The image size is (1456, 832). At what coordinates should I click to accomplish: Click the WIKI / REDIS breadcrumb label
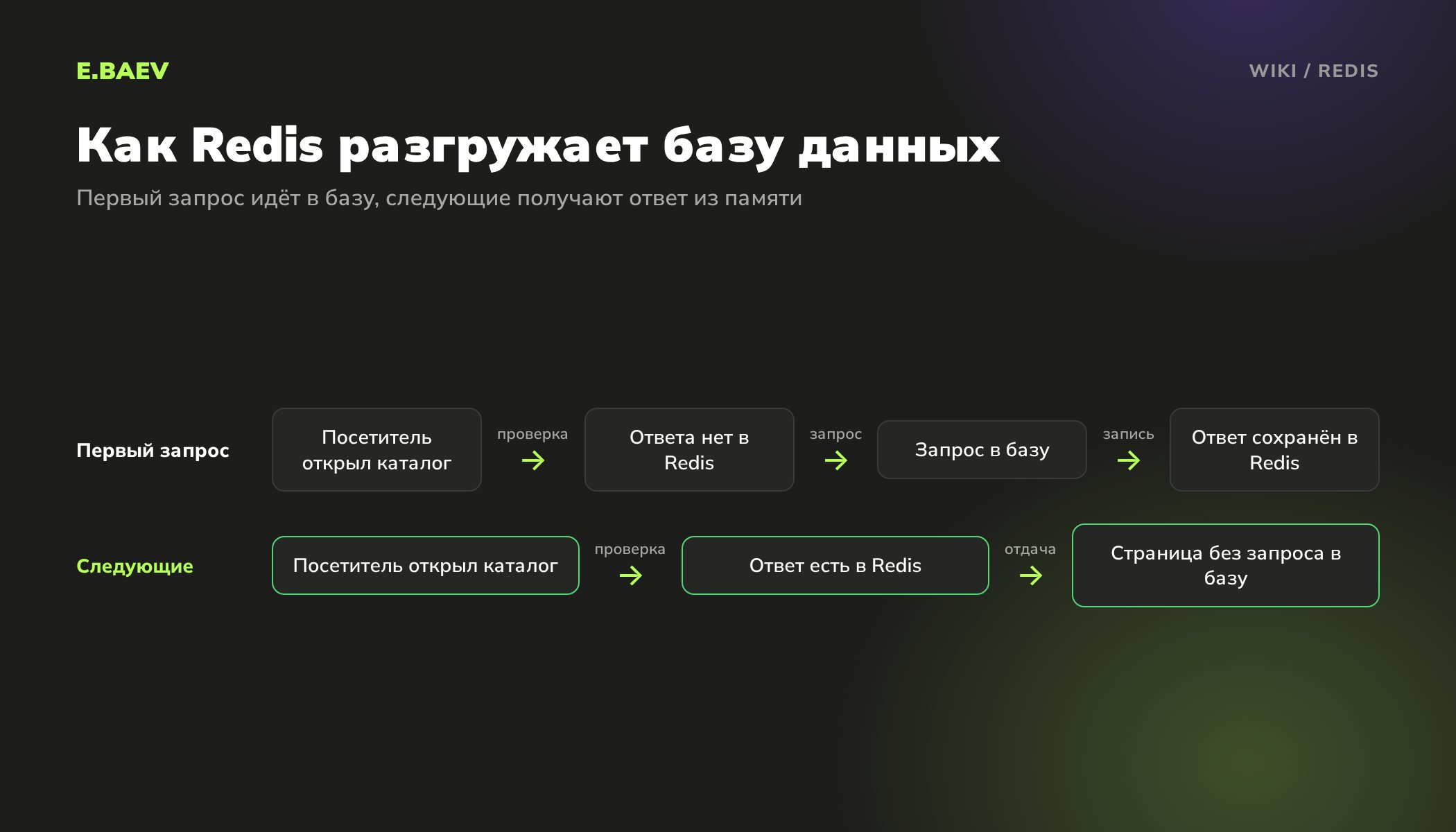point(1313,71)
